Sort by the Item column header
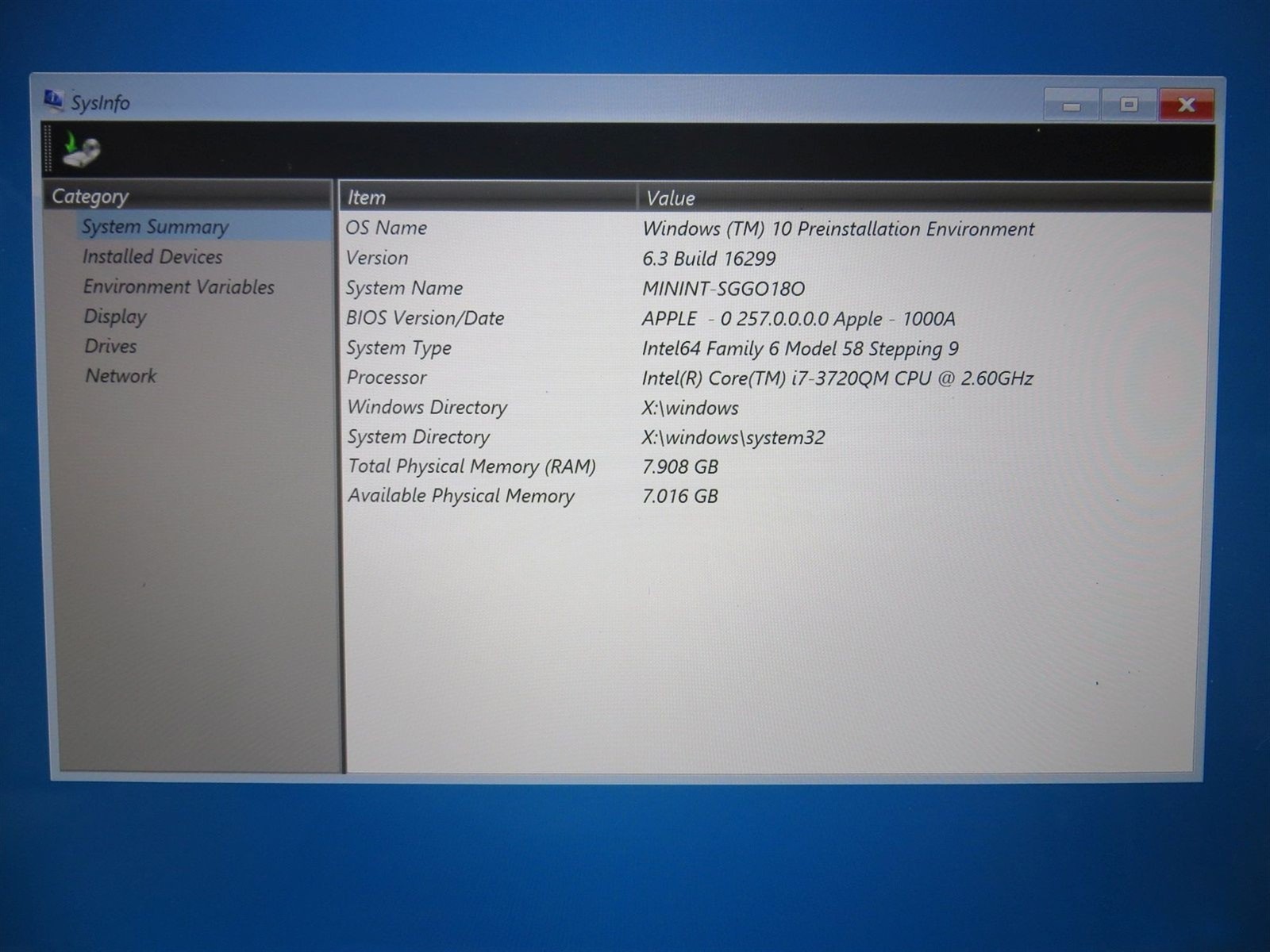The image size is (1270, 952). pyautogui.click(x=487, y=198)
